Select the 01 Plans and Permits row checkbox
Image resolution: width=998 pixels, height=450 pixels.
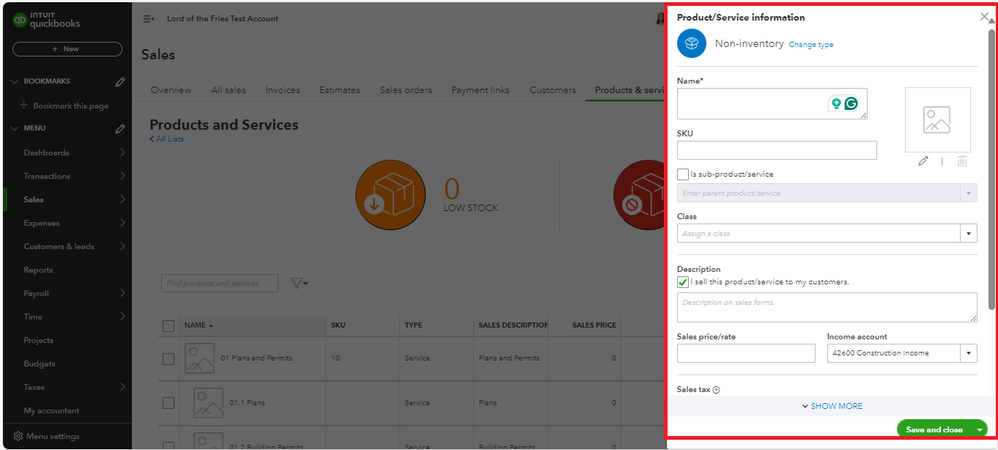(x=168, y=359)
